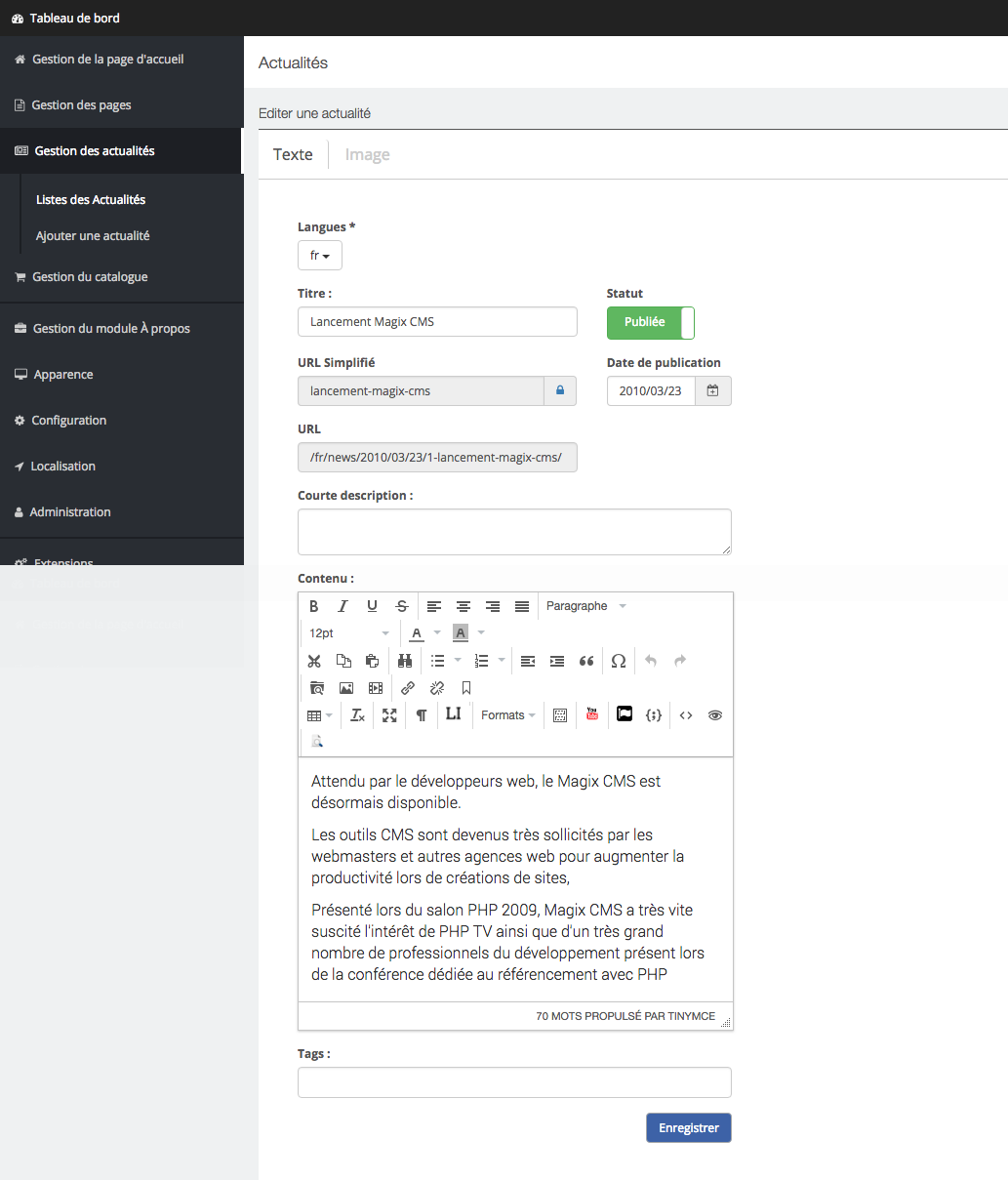Open the Formats dropdown
The height and width of the screenshot is (1180, 1008).
[x=508, y=715]
